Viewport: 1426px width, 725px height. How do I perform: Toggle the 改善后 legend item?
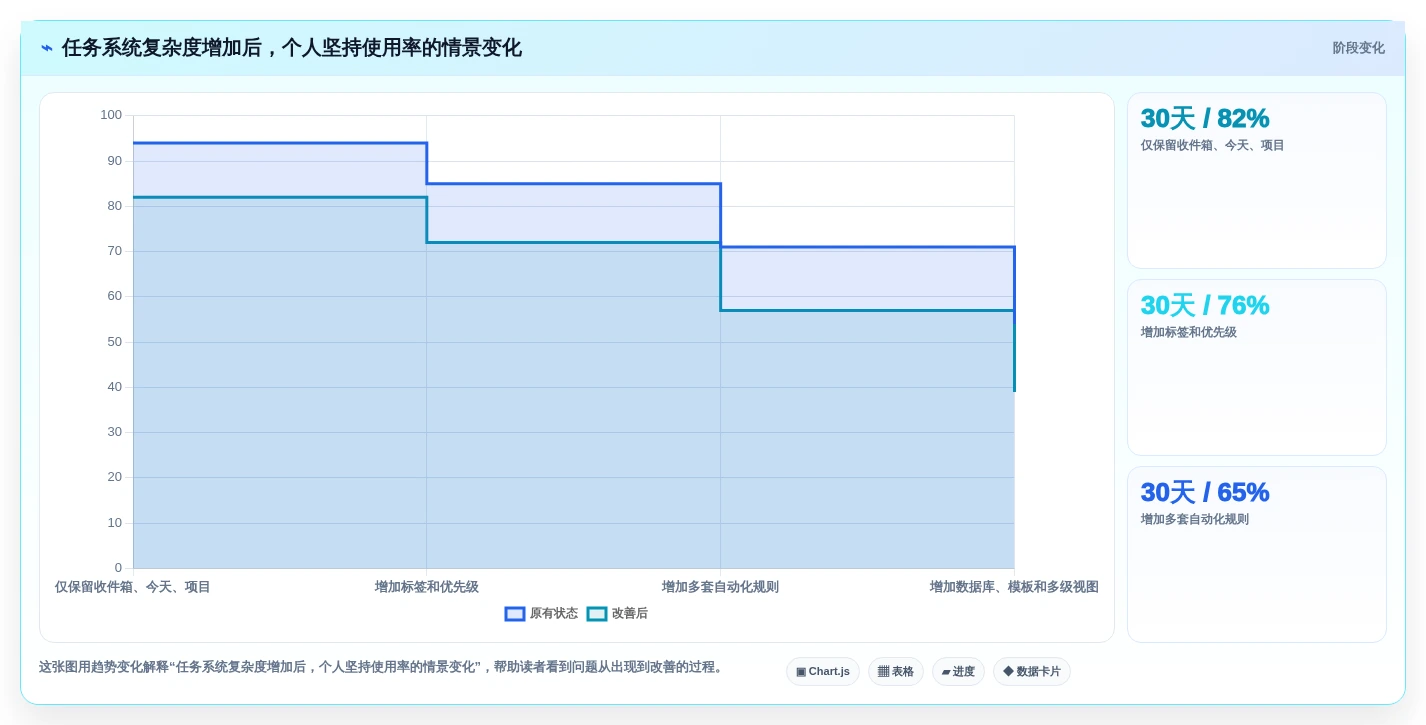point(617,613)
